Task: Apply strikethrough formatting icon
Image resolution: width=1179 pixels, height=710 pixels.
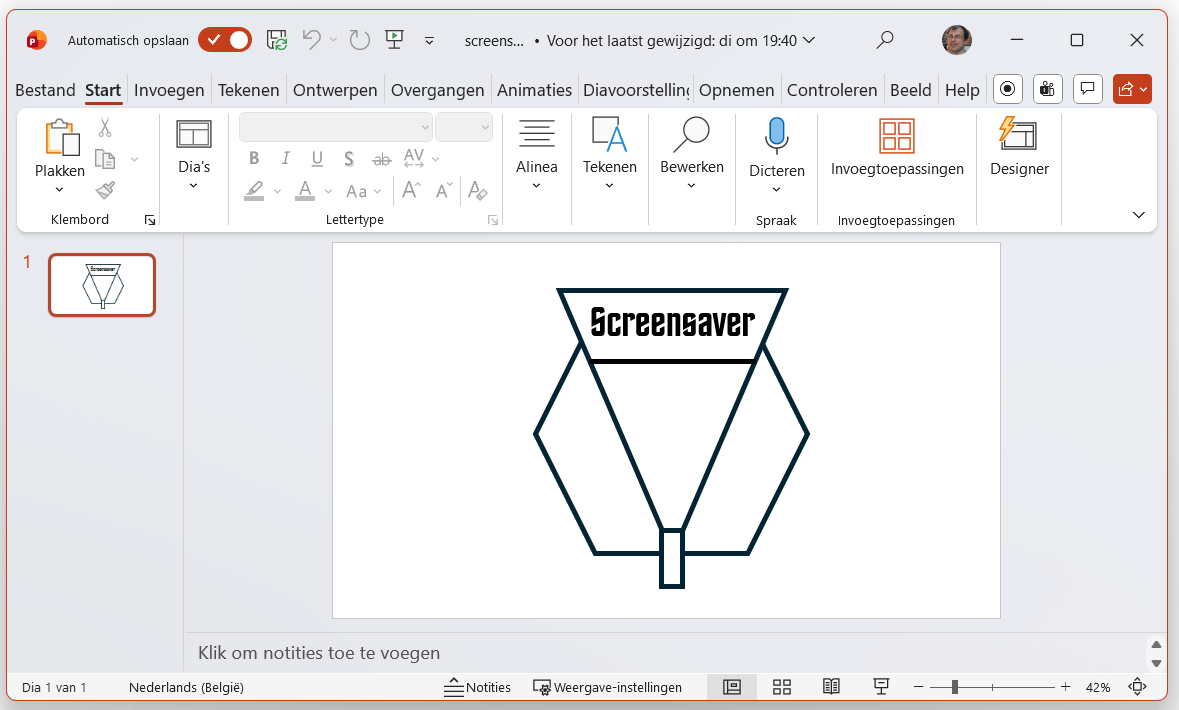Action: tap(380, 158)
